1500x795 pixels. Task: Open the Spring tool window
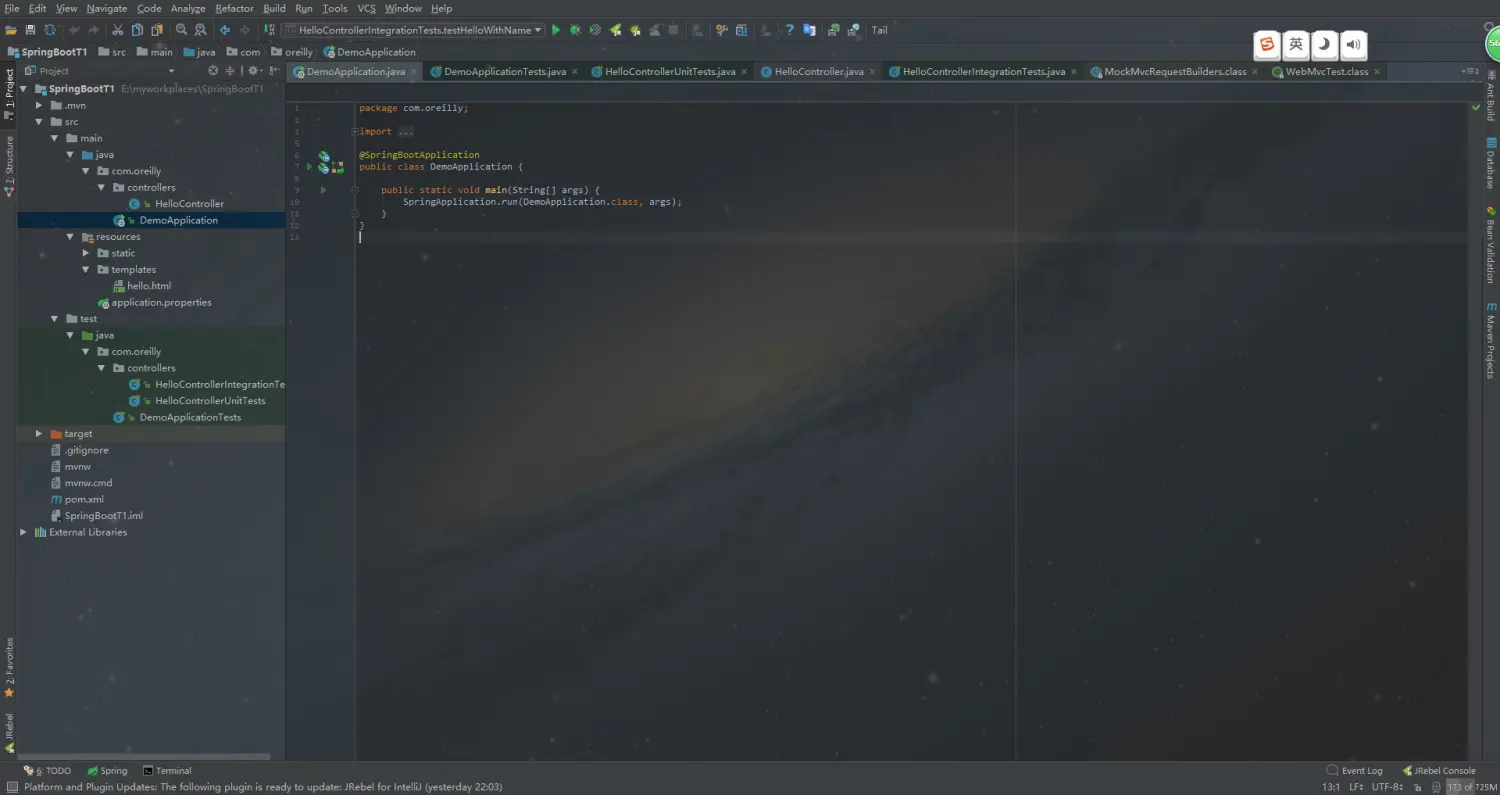pyautogui.click(x=107, y=771)
